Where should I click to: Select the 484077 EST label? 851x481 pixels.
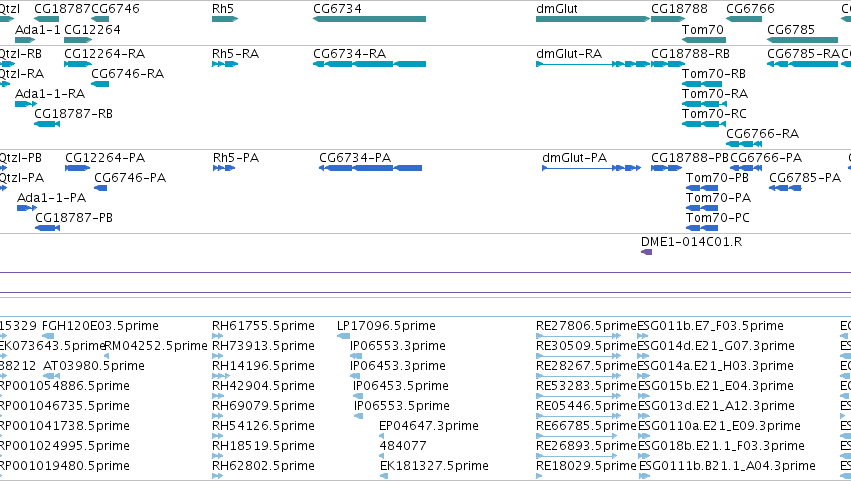click(403, 446)
